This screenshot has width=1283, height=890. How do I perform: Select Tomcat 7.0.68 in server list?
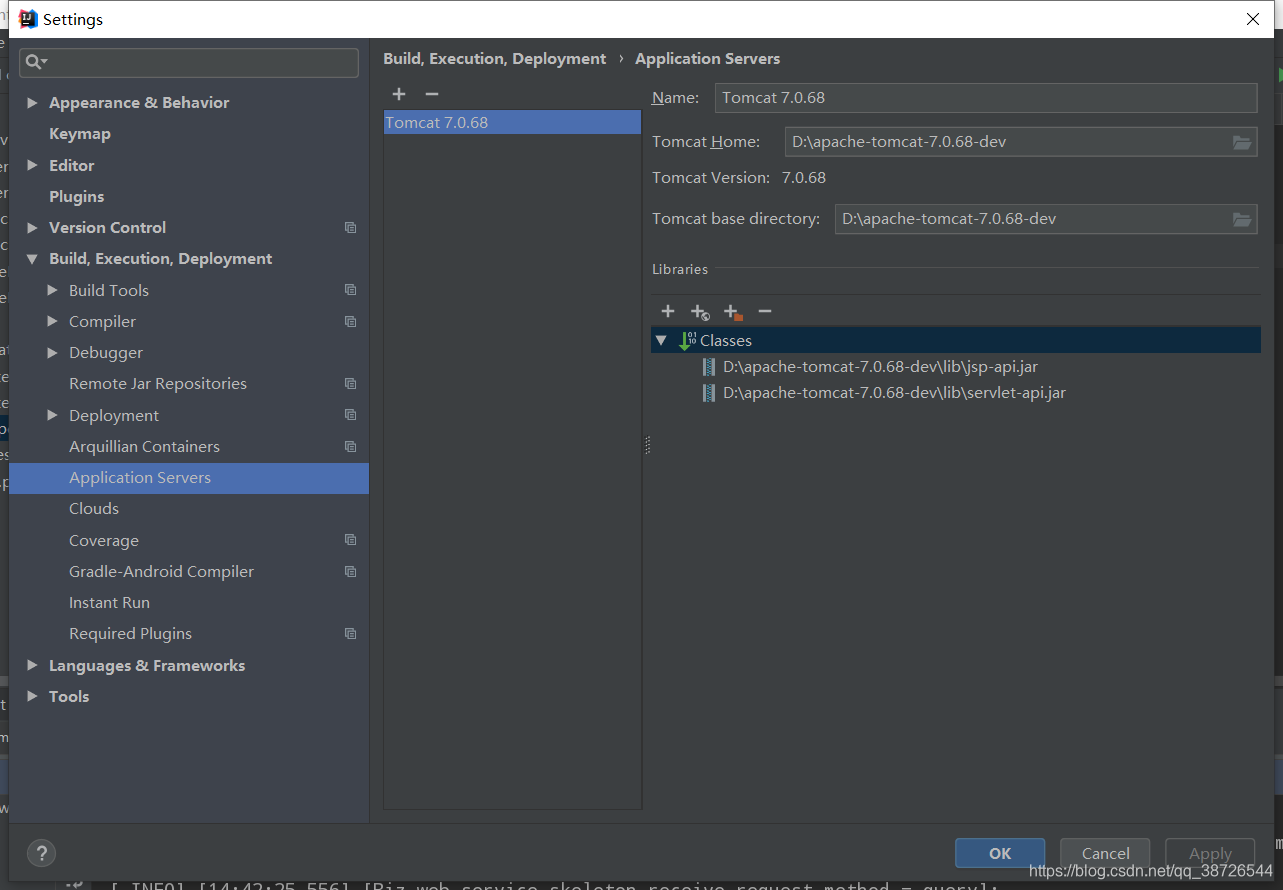512,123
